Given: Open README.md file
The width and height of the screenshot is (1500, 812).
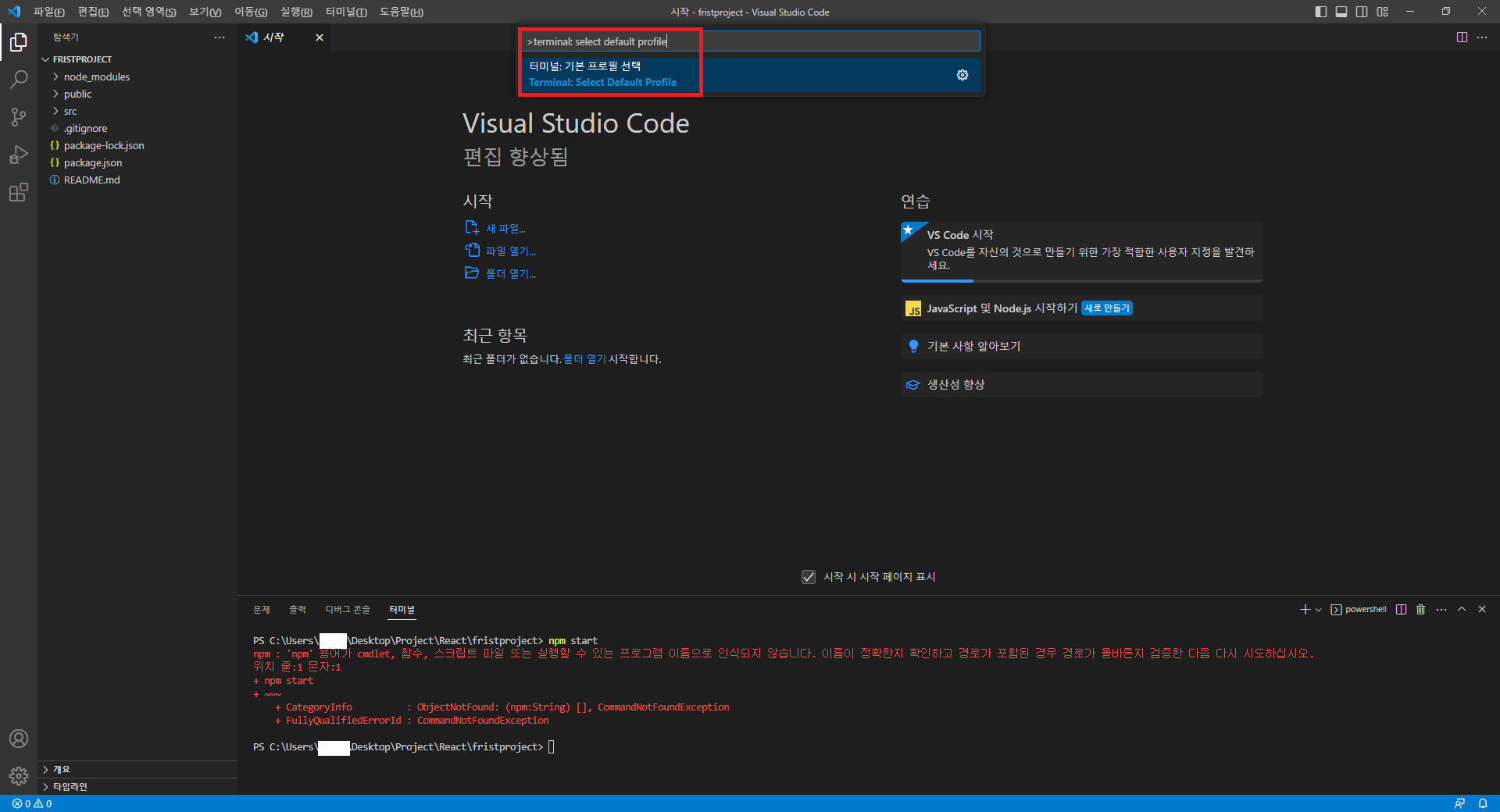Looking at the screenshot, I should (x=137, y=180).
